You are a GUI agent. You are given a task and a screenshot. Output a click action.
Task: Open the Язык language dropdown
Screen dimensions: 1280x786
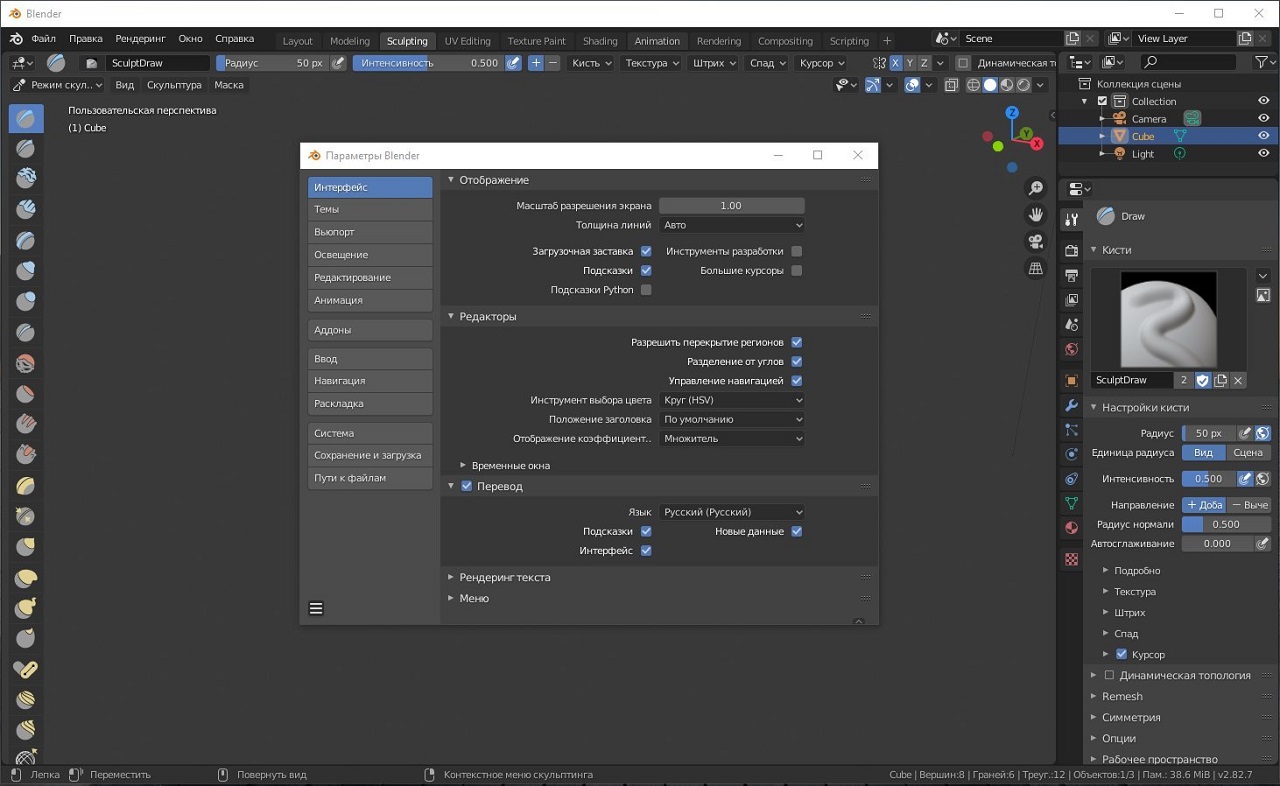732,512
